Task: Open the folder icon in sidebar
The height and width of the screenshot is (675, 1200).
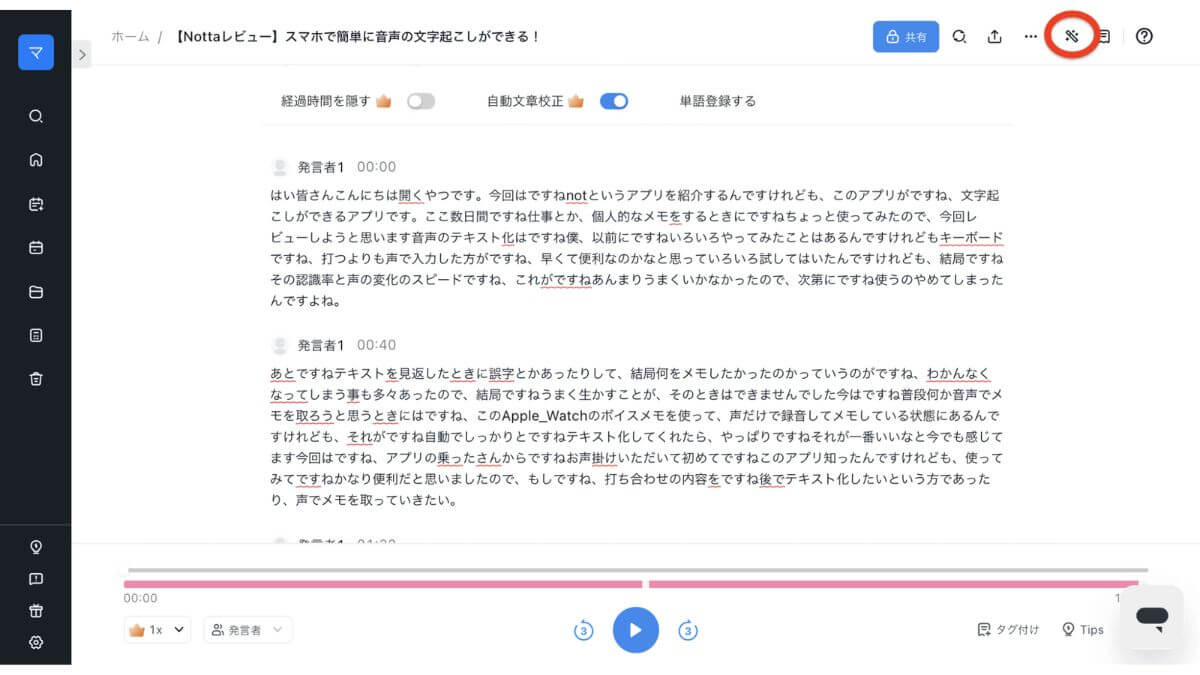Action: coord(36,292)
